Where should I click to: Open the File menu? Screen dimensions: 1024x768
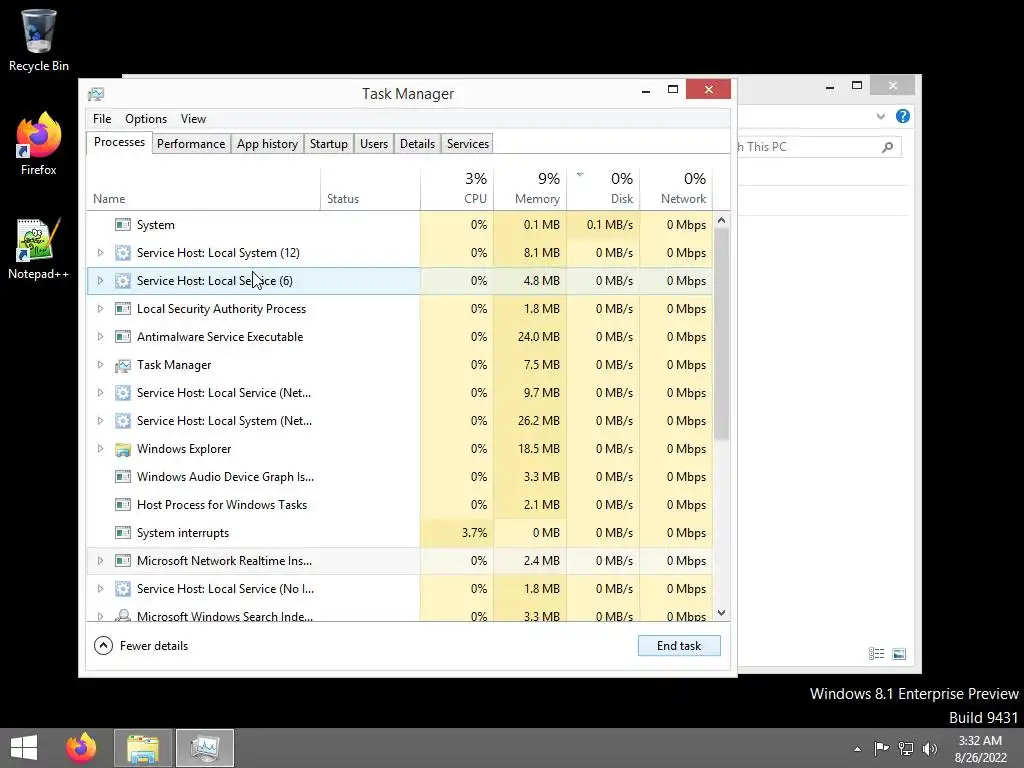click(102, 119)
